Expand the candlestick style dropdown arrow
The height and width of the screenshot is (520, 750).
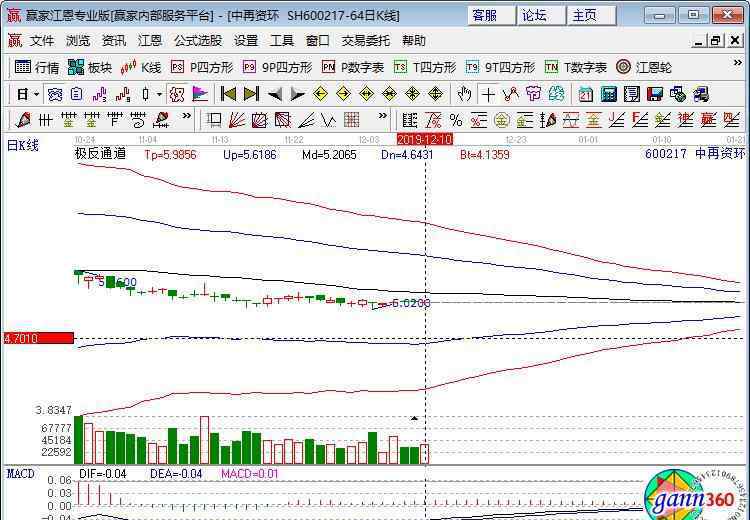click(x=159, y=94)
